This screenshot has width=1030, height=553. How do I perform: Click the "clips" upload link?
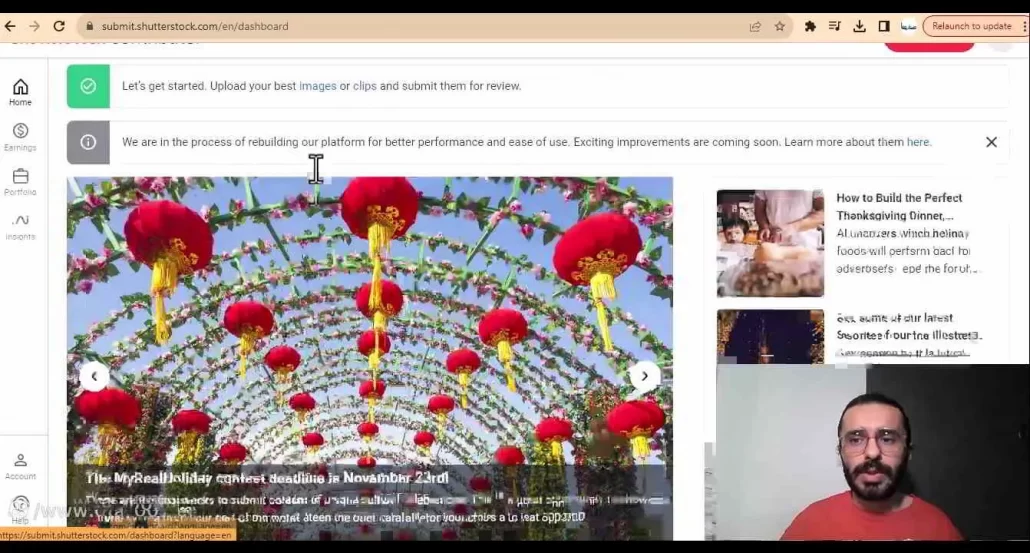[x=364, y=86]
